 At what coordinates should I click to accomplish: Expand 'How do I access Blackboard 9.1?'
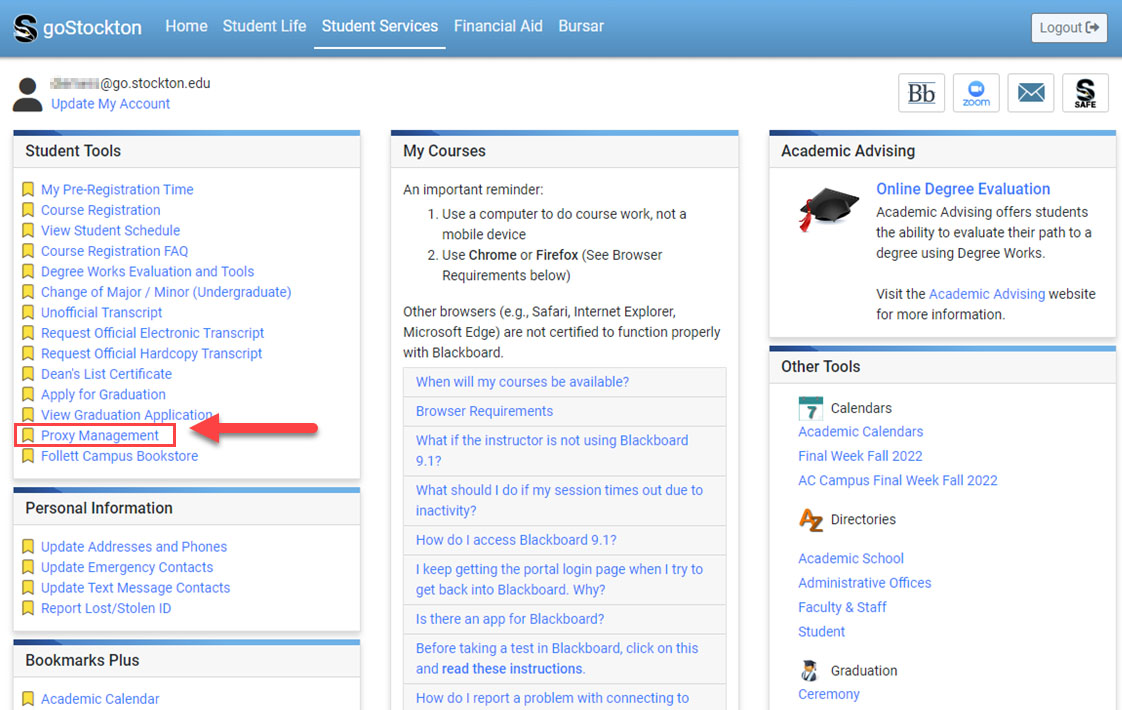pyautogui.click(x=565, y=540)
